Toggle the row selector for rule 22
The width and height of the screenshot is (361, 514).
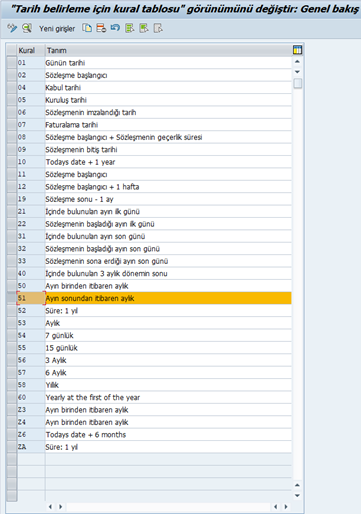(x=12, y=224)
